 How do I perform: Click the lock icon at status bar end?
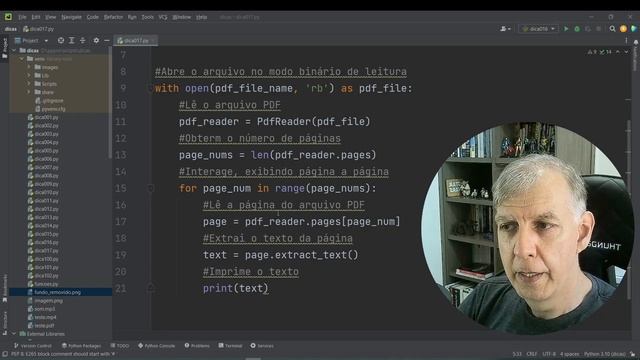tap(633, 354)
